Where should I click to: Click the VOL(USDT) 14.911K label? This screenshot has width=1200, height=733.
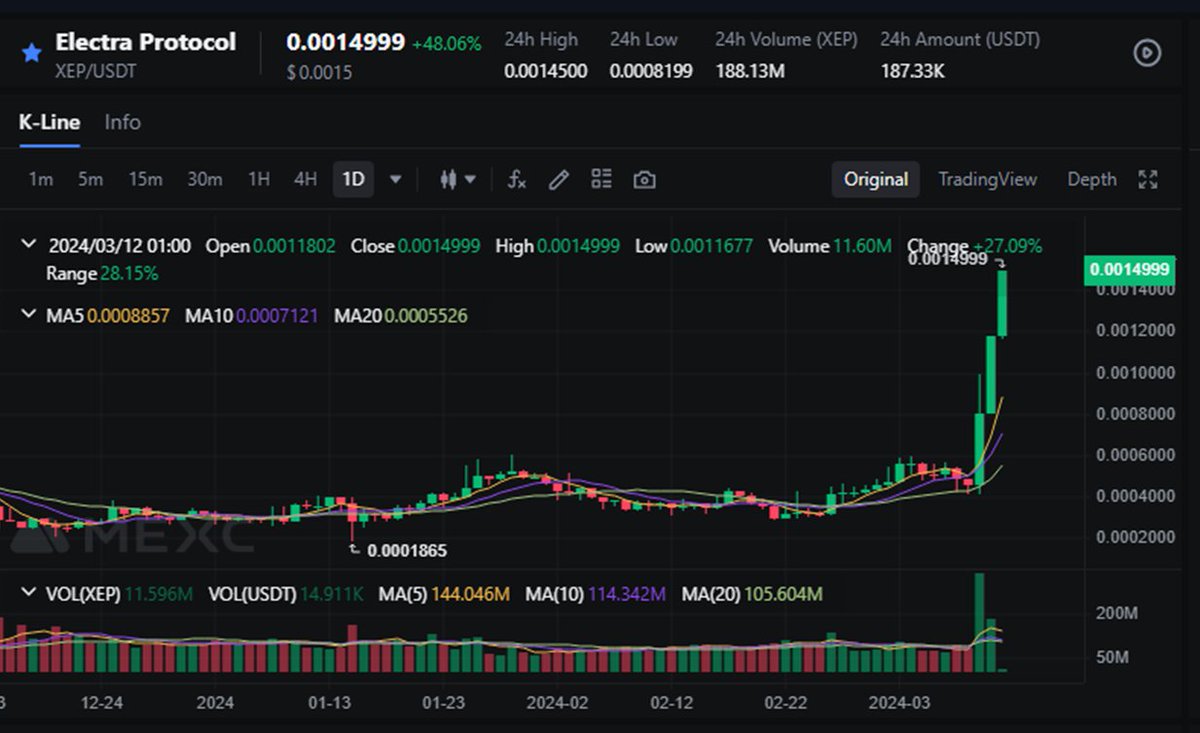(286, 594)
